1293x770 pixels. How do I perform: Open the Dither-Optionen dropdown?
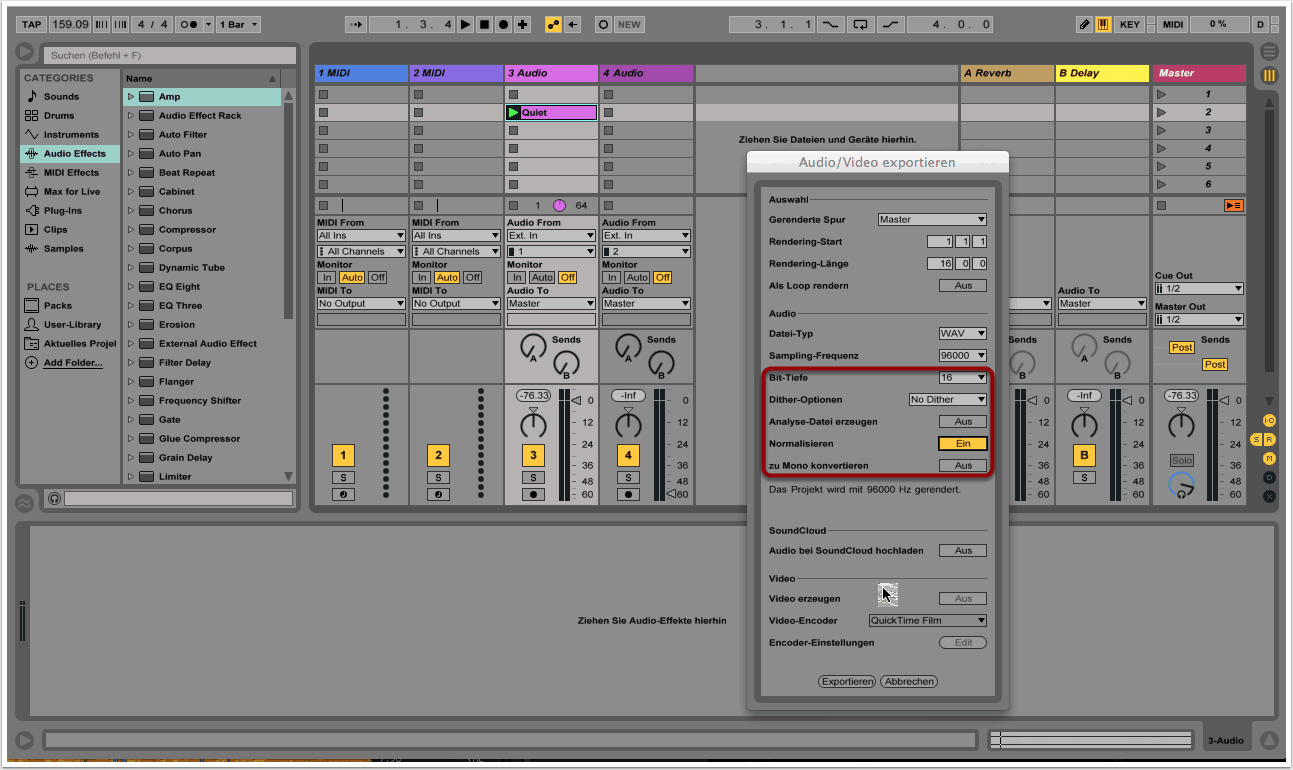tap(946, 400)
